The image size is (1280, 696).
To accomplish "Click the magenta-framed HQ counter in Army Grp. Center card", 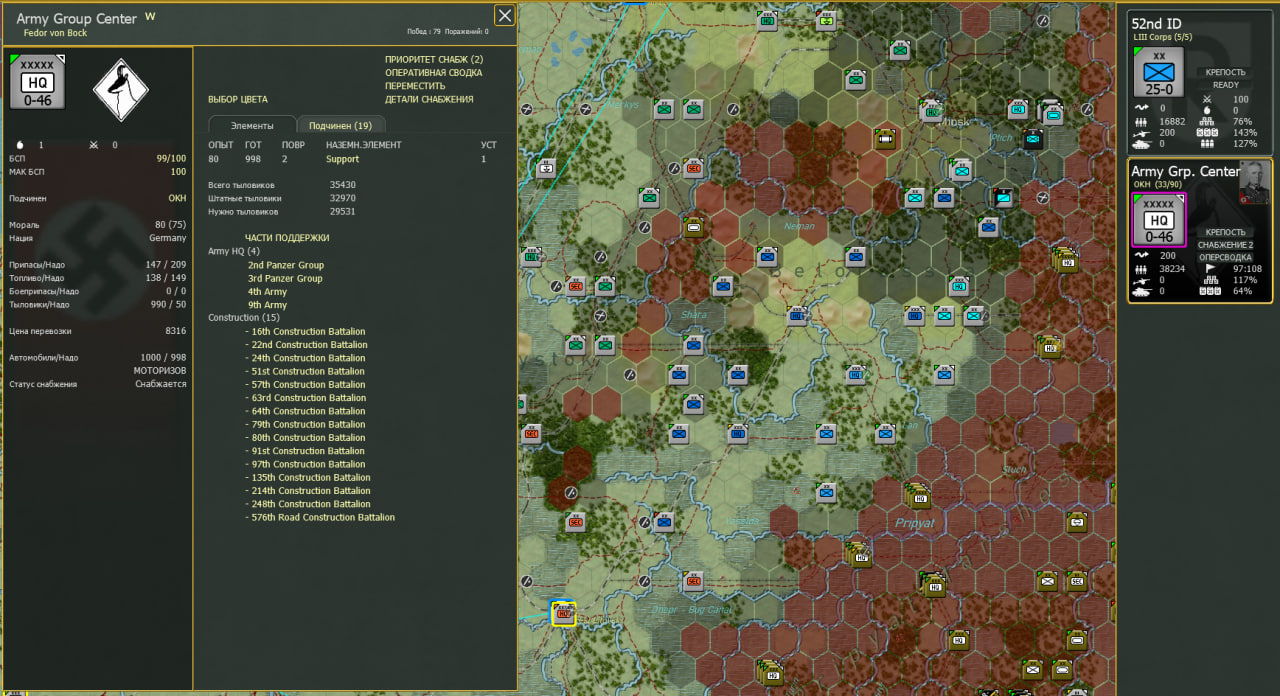I will click(1159, 220).
